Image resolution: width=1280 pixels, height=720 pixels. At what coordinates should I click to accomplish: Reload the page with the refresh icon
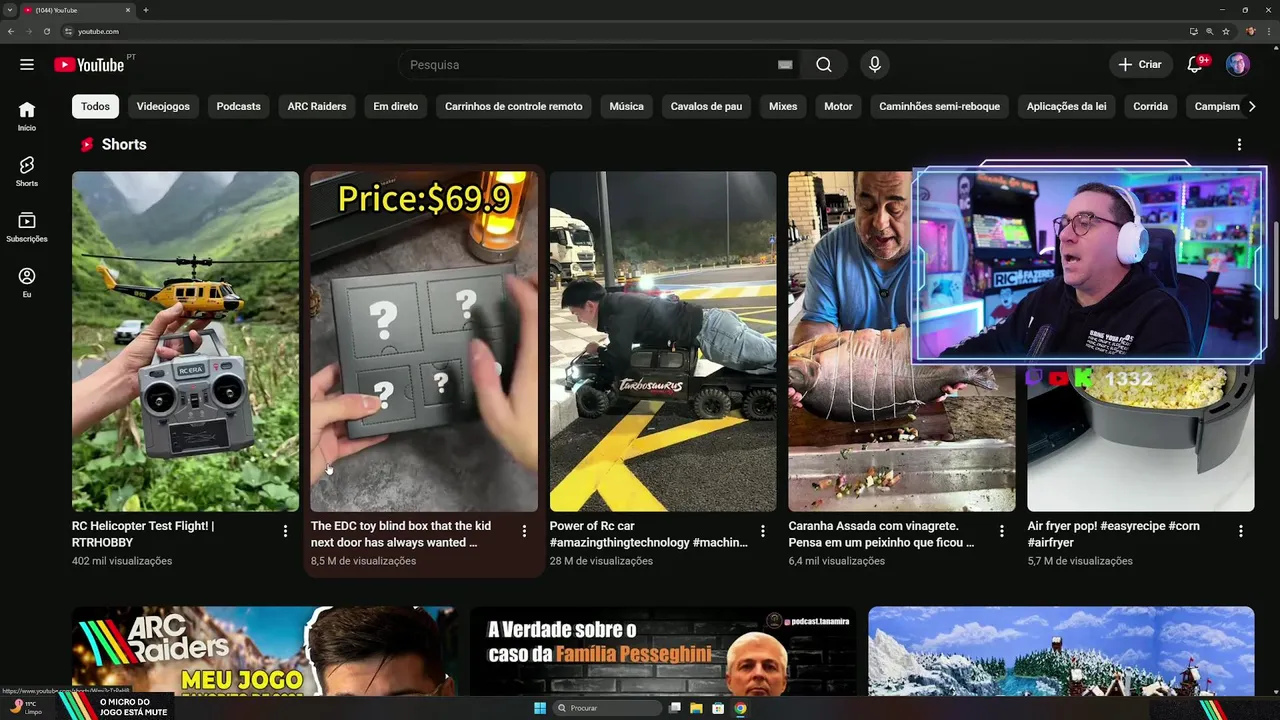click(x=47, y=31)
